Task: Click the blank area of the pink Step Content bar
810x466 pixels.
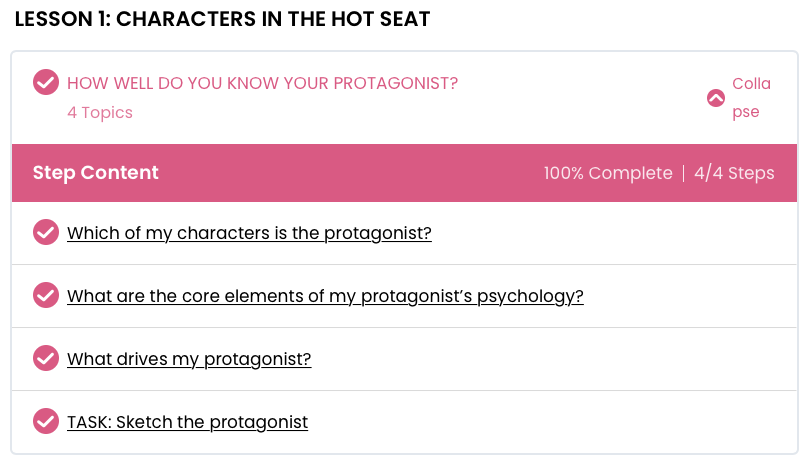Action: tap(351, 173)
